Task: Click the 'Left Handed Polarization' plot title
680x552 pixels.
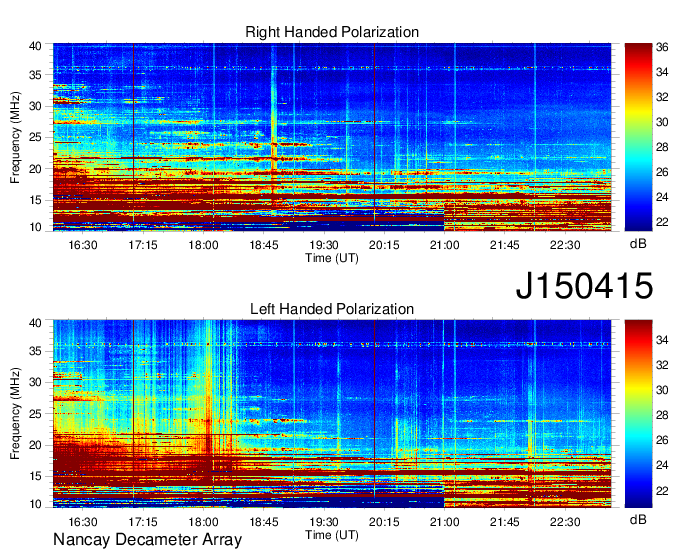Action: click(332, 309)
